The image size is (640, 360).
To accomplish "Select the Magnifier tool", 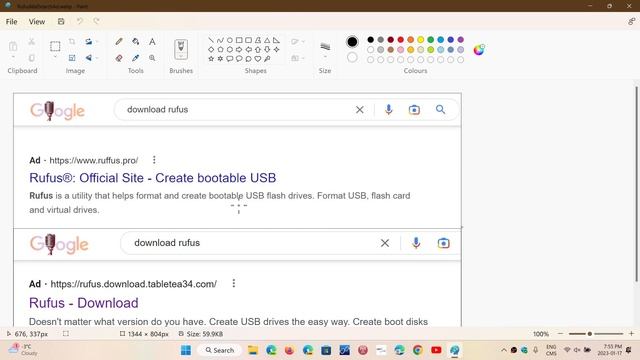I will (x=152, y=58).
